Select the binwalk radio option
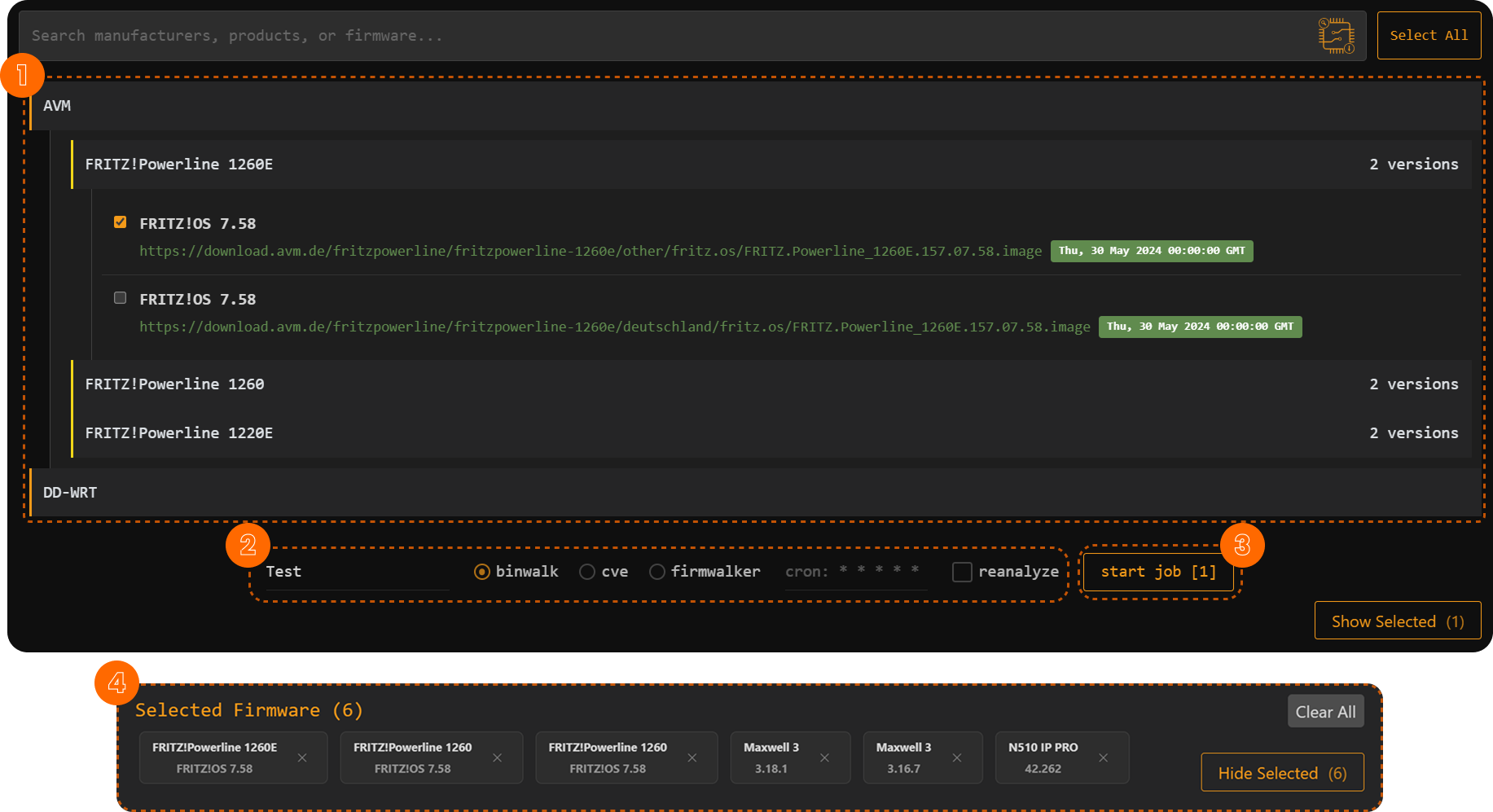The height and width of the screenshot is (812, 1493). (482, 572)
